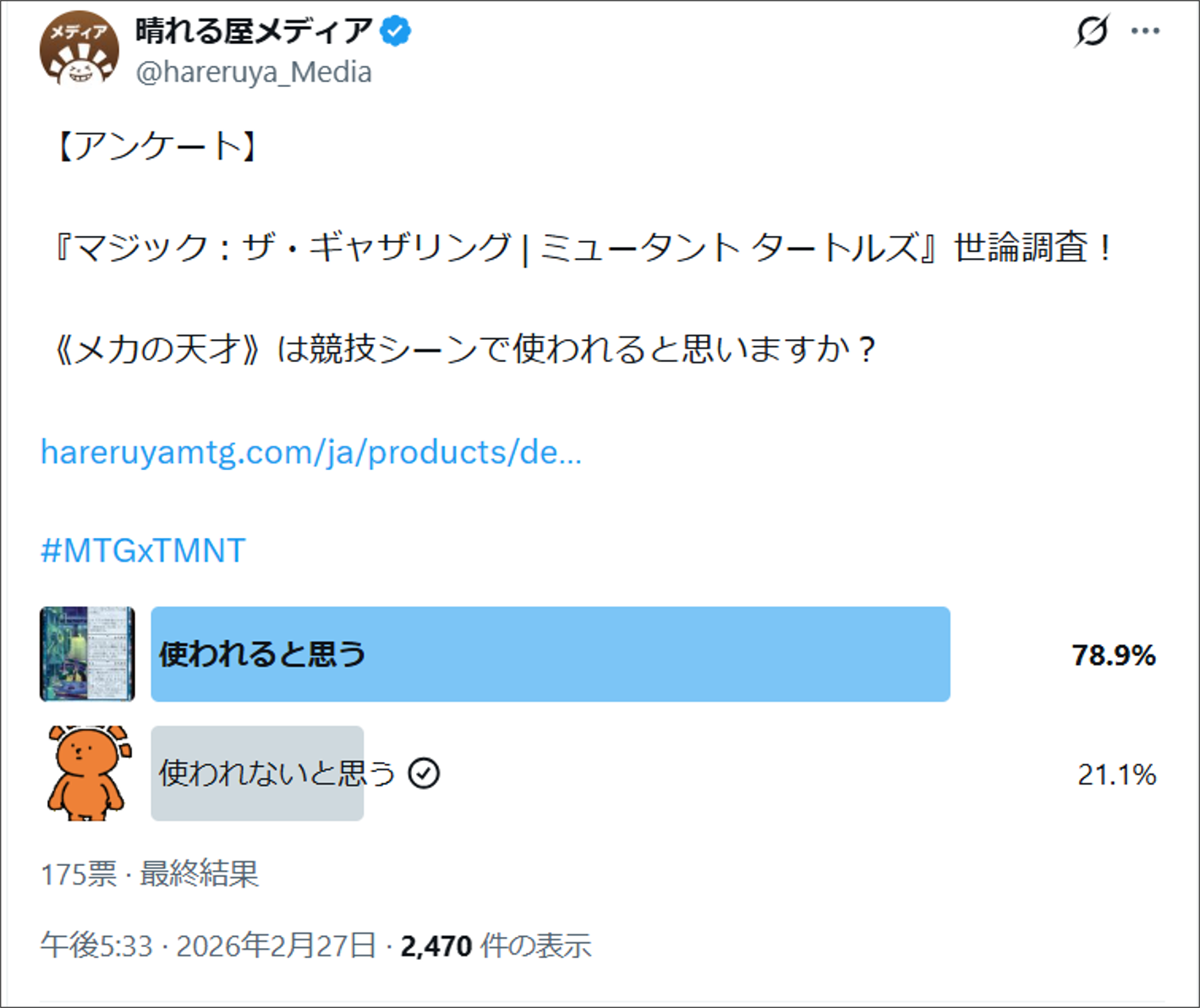Screen dimensions: 1200x1008
Task: Open the #MTGxTMNT hashtag
Action: 143,551
